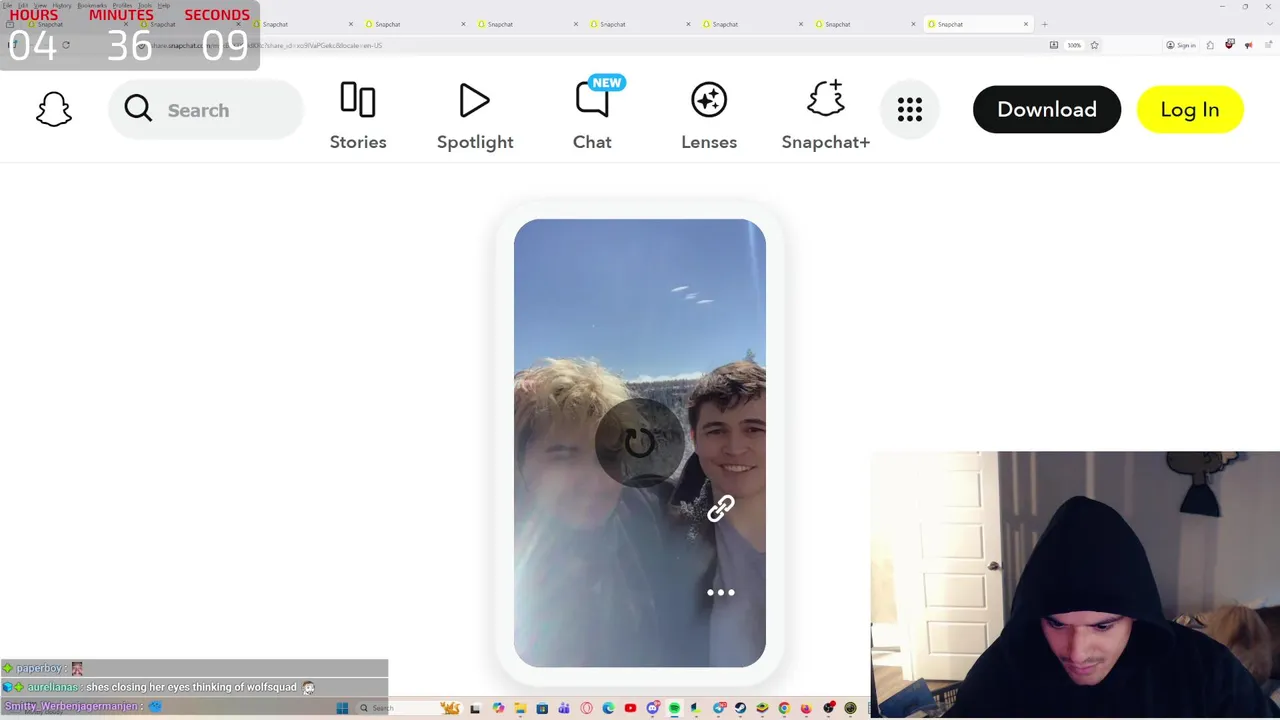
Task: Open the three-dot options on the snap
Action: pos(721,592)
